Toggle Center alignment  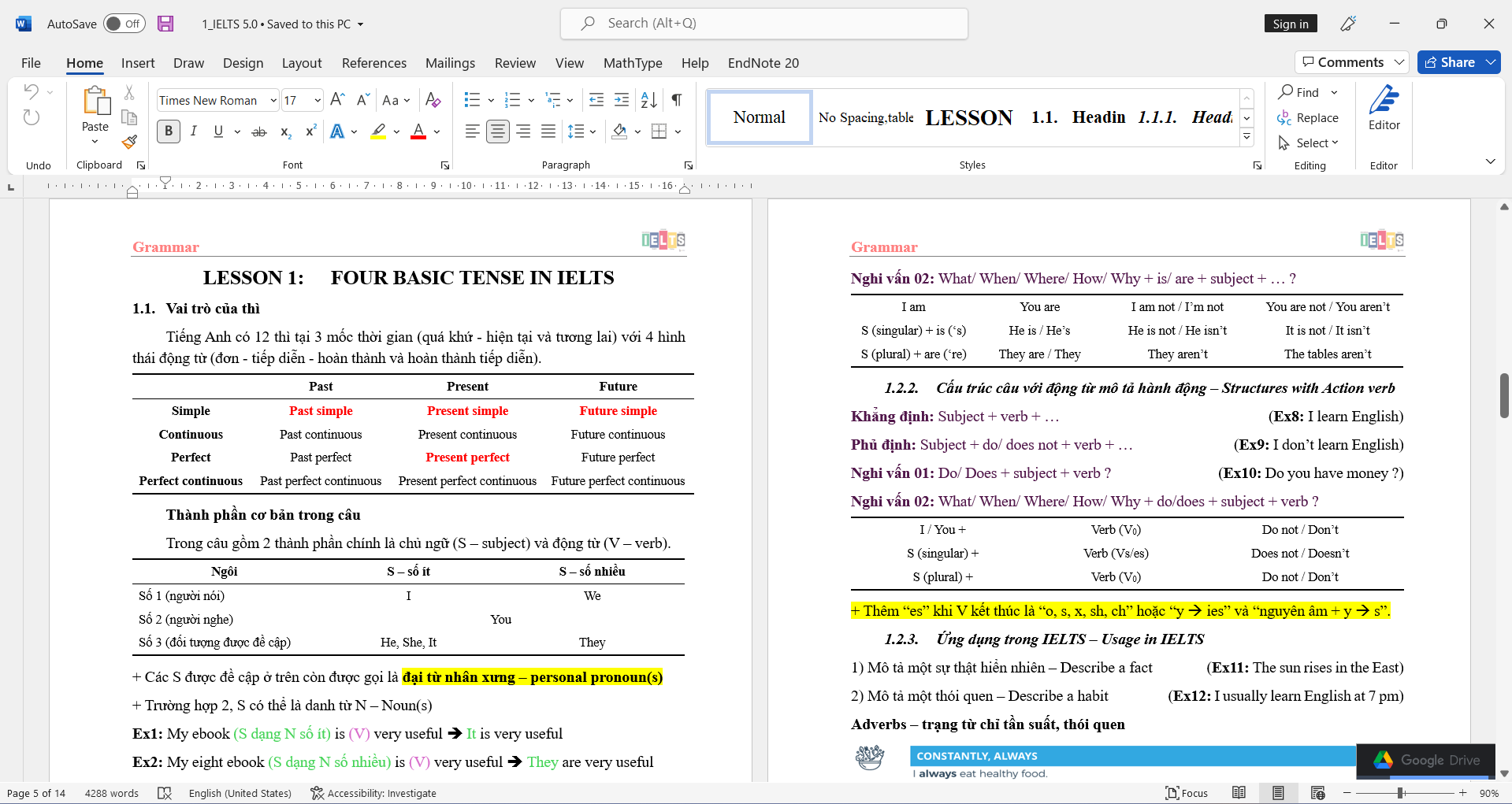(497, 132)
